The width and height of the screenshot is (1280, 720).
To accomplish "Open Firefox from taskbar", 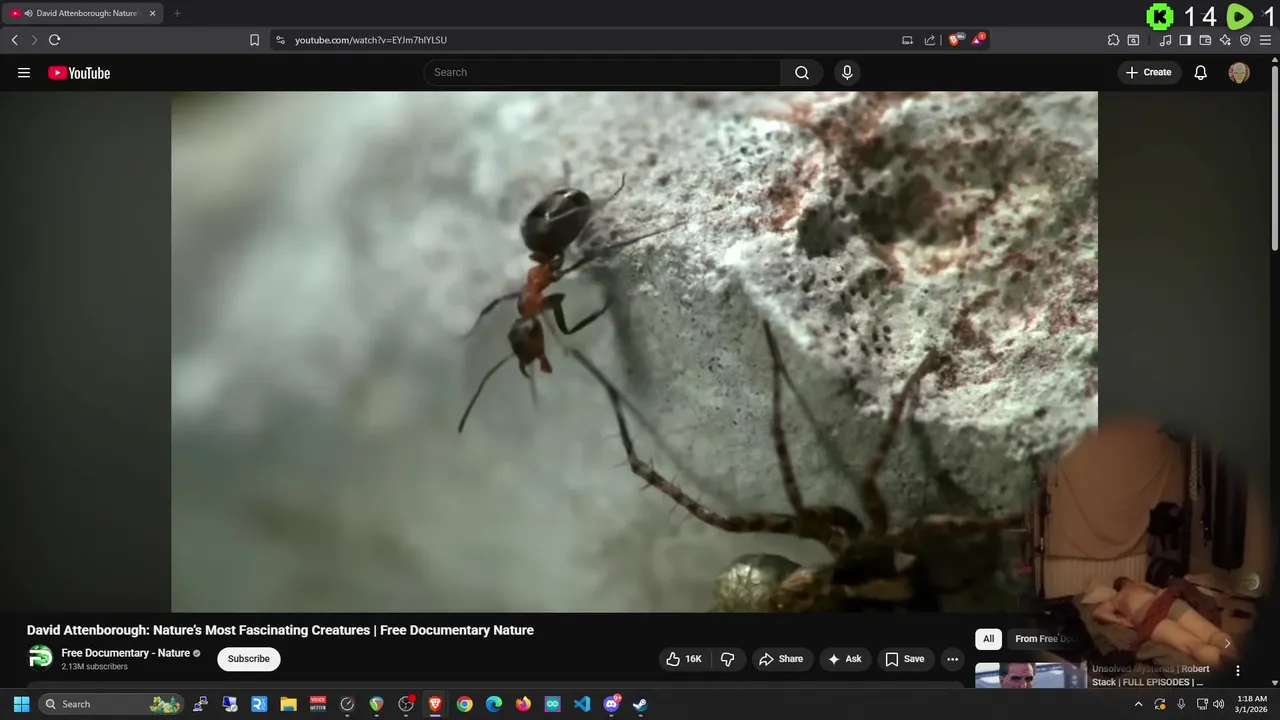I will coord(523,704).
